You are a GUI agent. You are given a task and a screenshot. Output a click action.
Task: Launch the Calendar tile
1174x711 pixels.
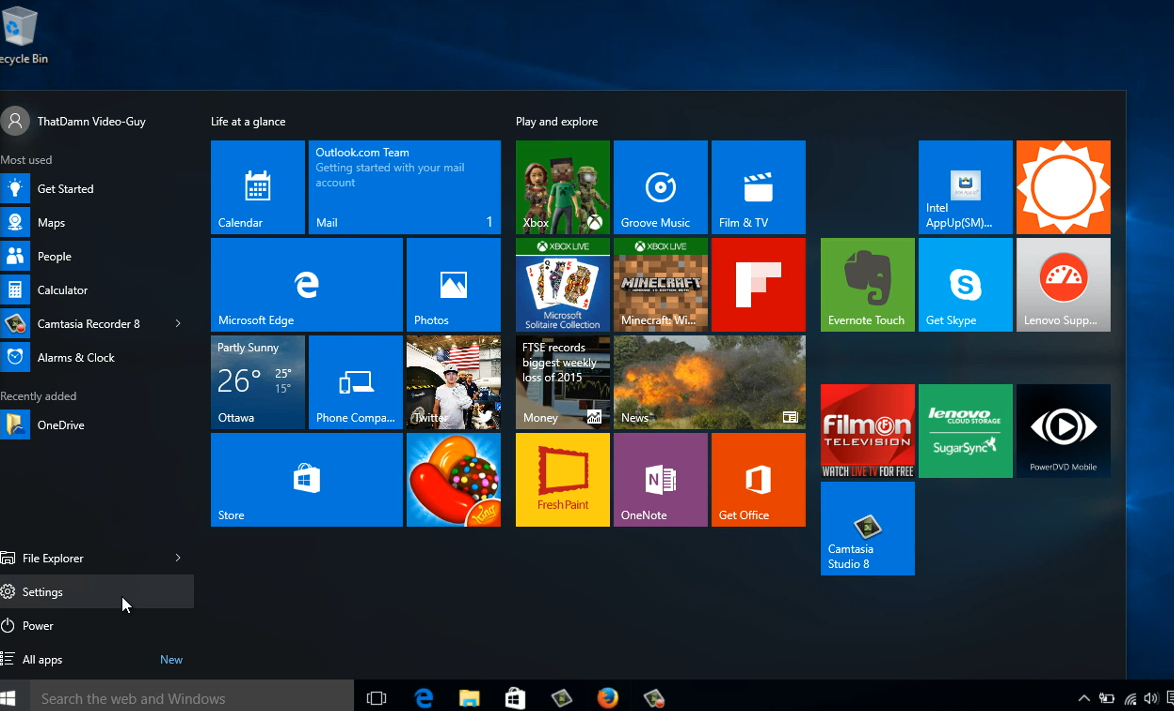click(258, 187)
